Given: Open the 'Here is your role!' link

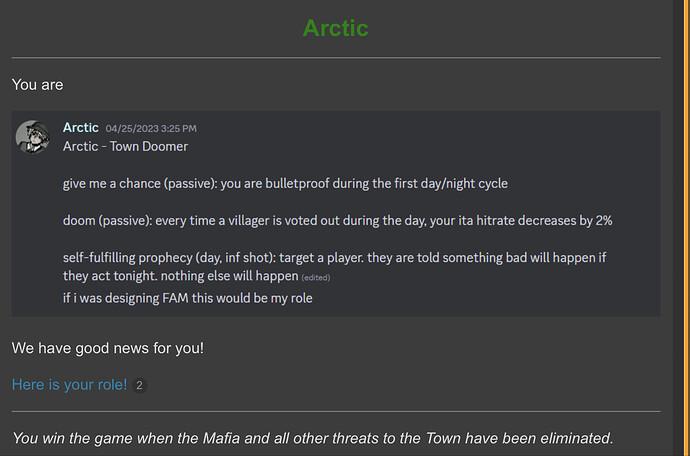Looking at the screenshot, I should click(69, 385).
